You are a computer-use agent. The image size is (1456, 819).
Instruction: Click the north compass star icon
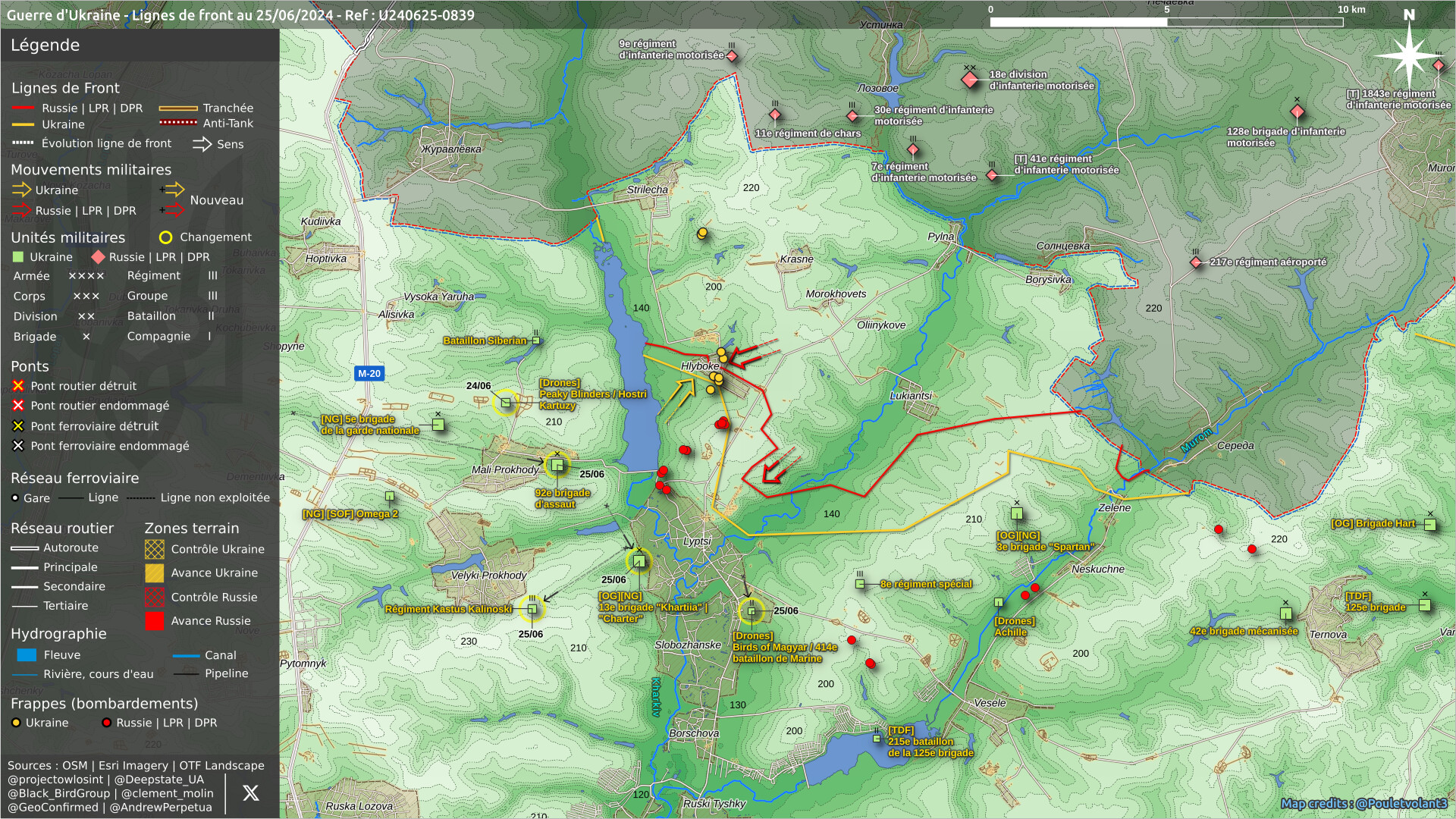pyautogui.click(x=1408, y=55)
